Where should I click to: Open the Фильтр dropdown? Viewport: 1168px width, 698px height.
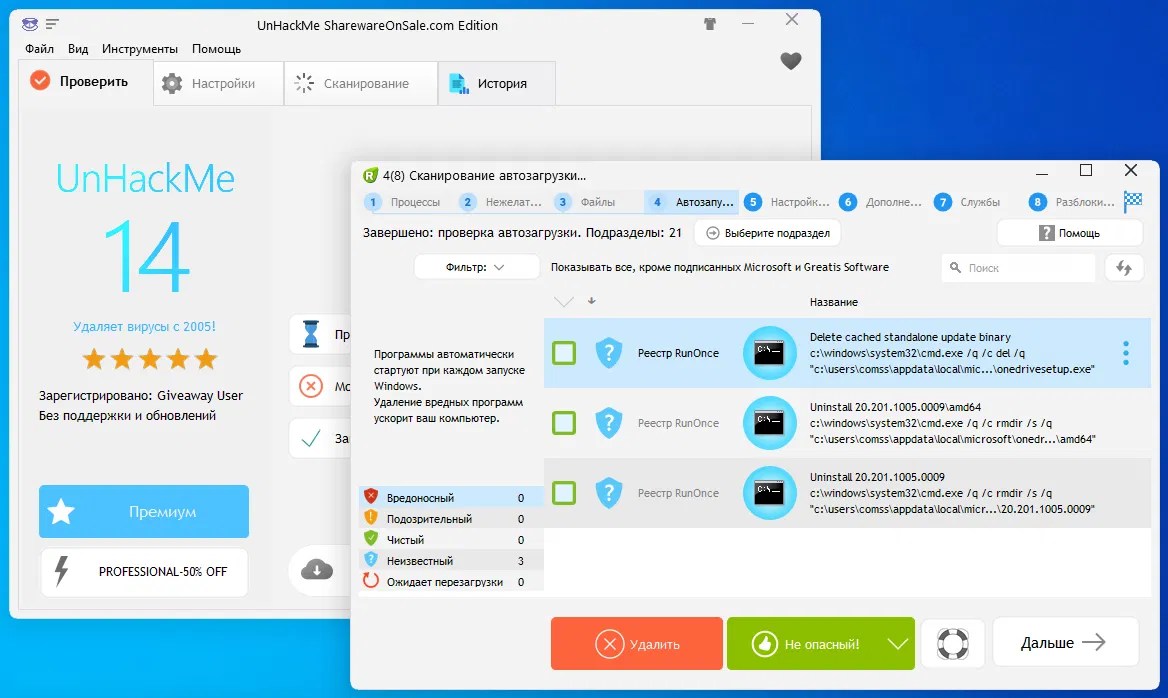tap(476, 267)
